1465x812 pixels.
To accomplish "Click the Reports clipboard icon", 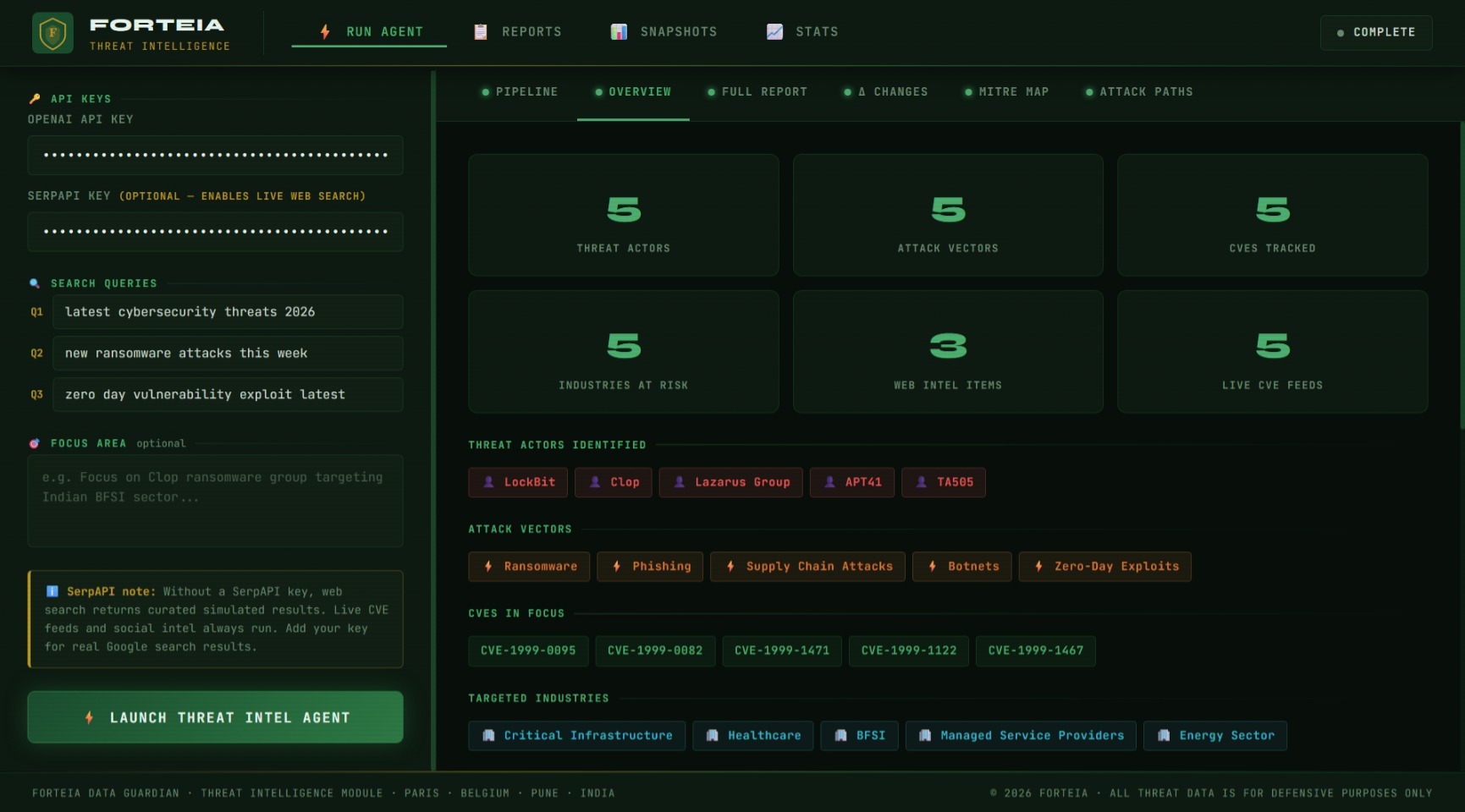I will [481, 32].
